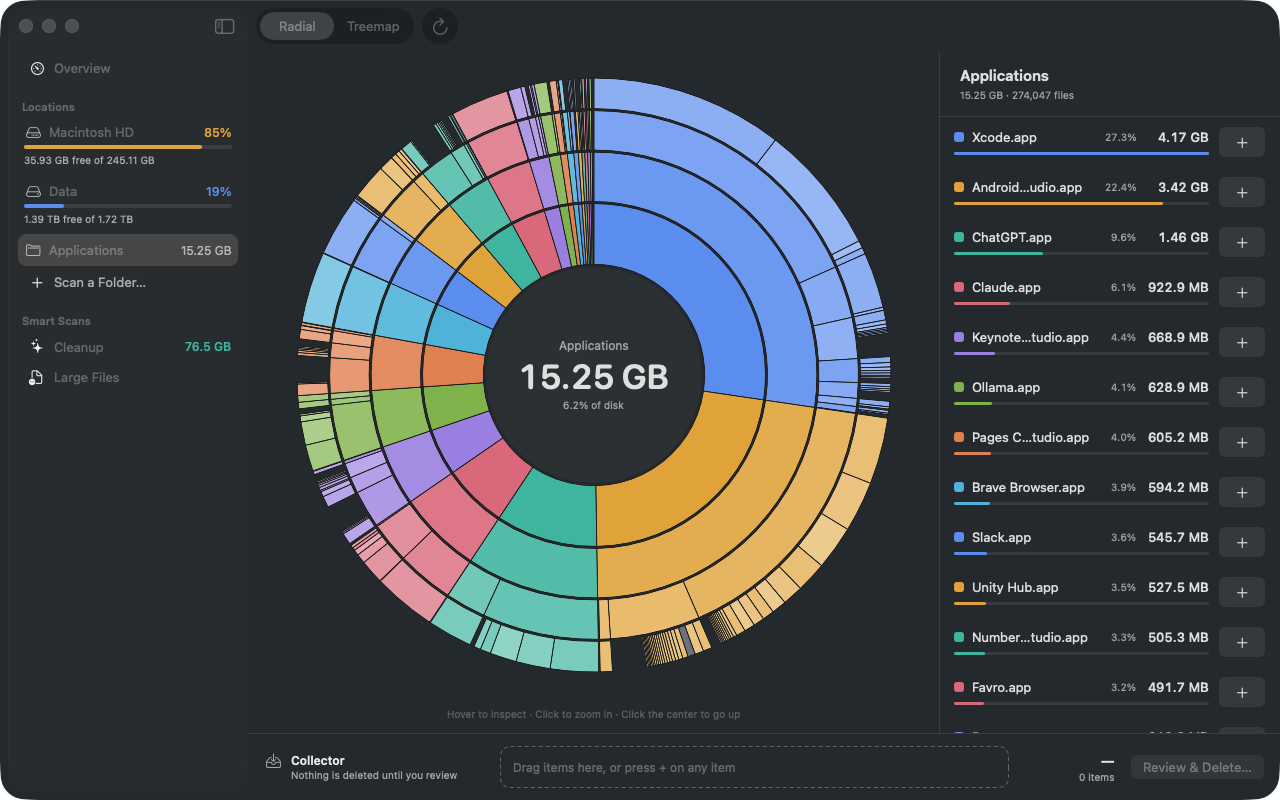Image resolution: width=1280 pixels, height=800 pixels.
Task: Add Favro.app to the collector
Action: 1242,693
